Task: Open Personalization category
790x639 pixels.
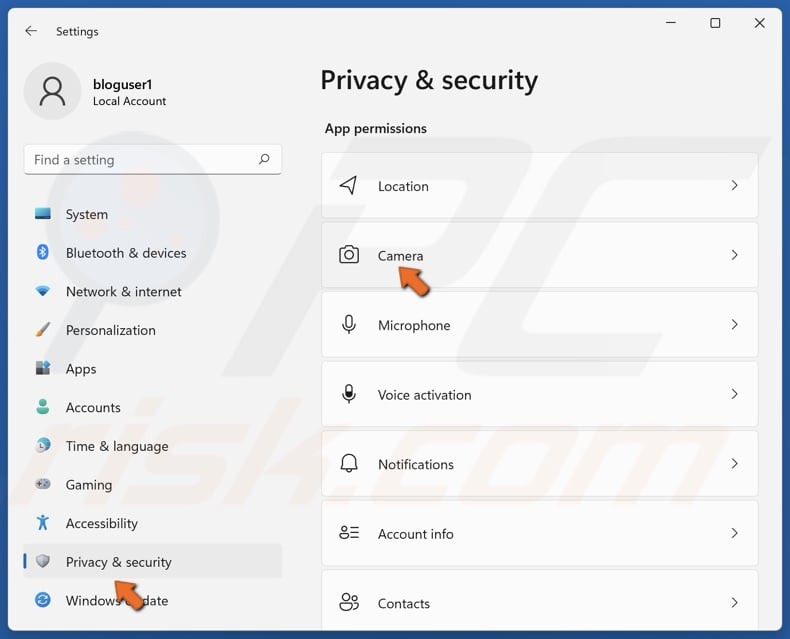Action: [153, 330]
